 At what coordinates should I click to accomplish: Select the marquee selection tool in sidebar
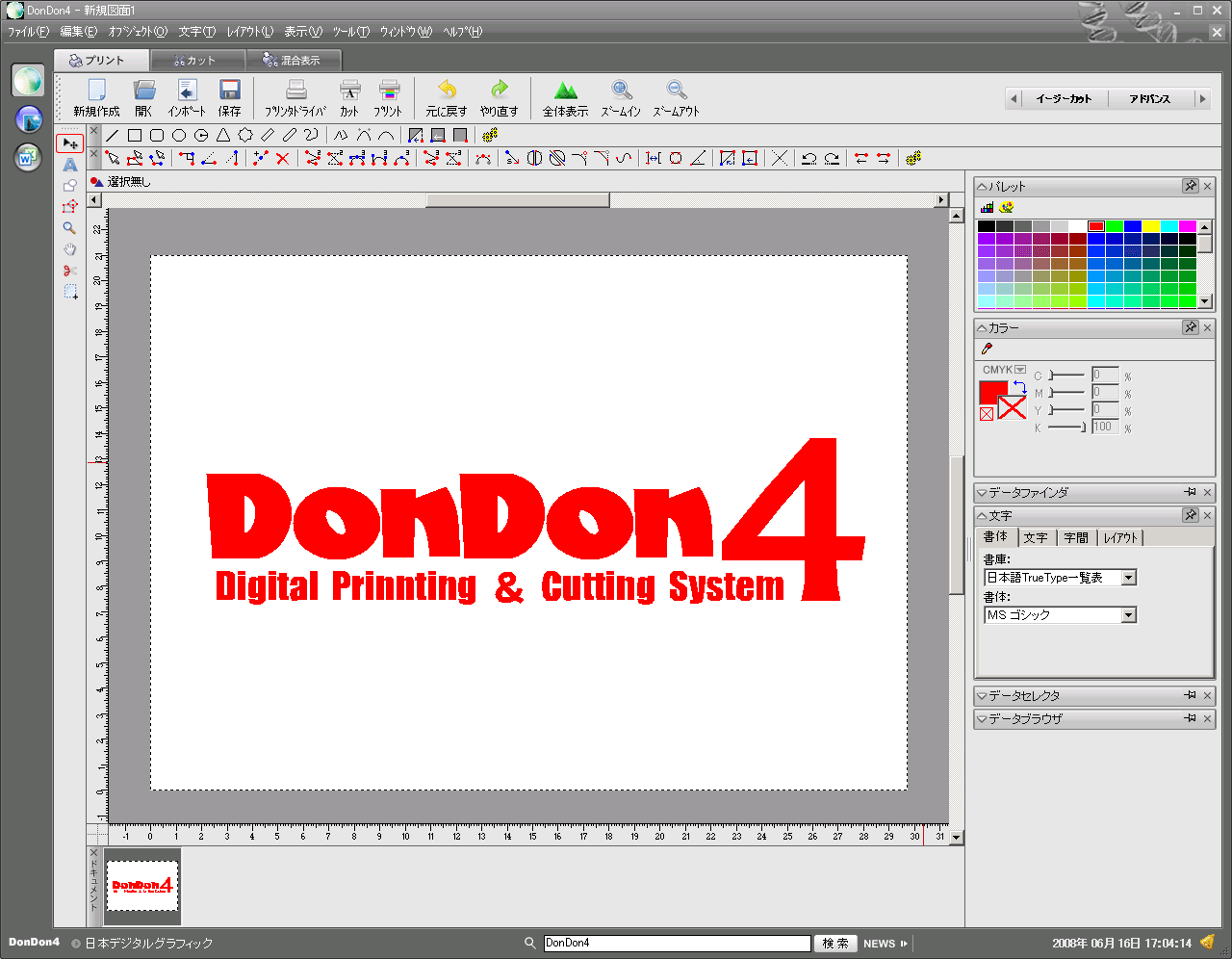pyautogui.click(x=70, y=292)
